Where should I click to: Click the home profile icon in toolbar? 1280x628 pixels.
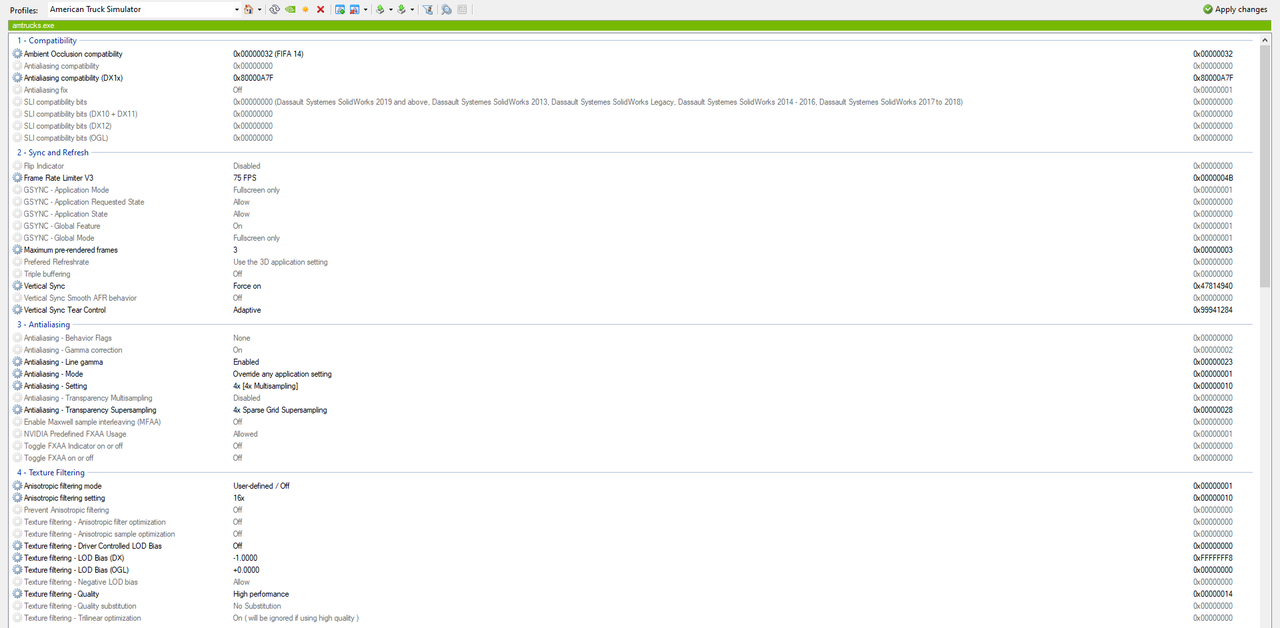(248, 9)
